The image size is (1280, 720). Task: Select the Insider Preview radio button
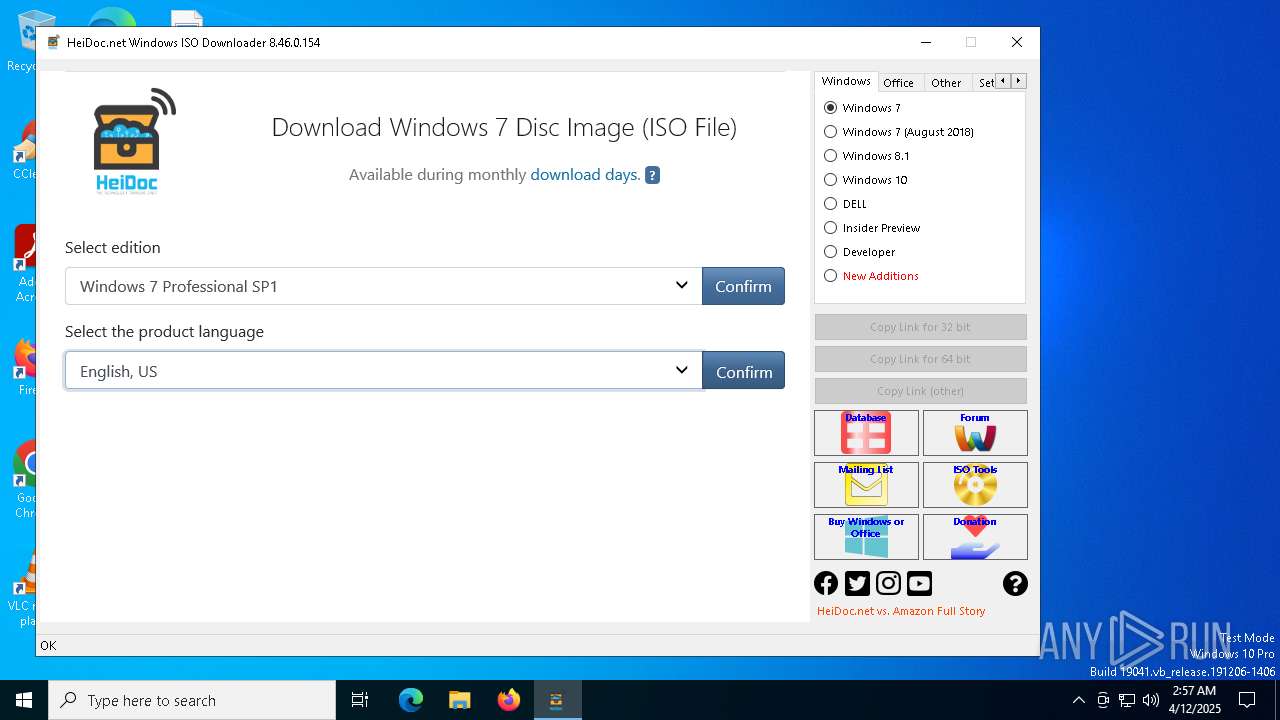(x=830, y=228)
